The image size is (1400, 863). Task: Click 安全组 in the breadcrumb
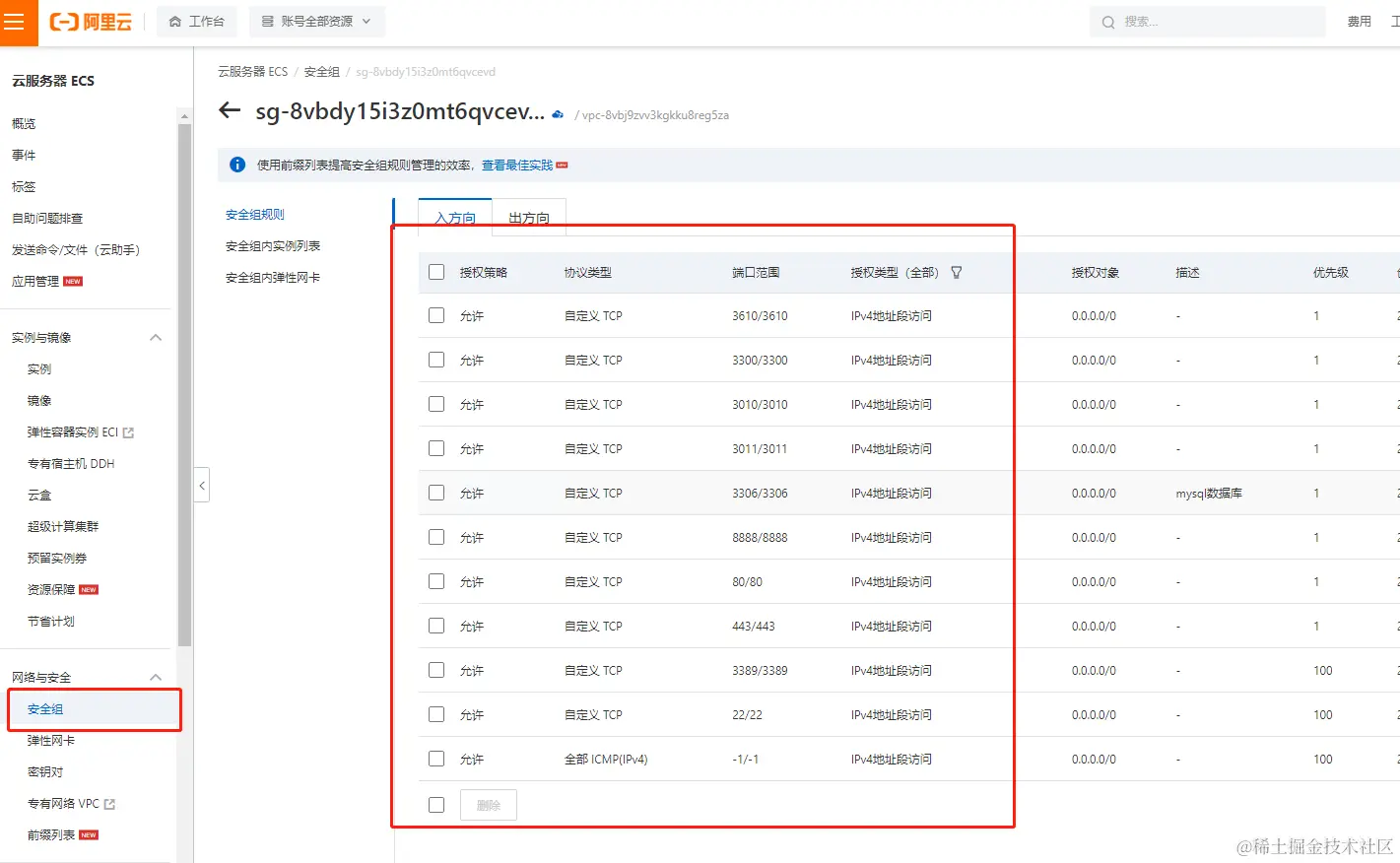tap(322, 72)
